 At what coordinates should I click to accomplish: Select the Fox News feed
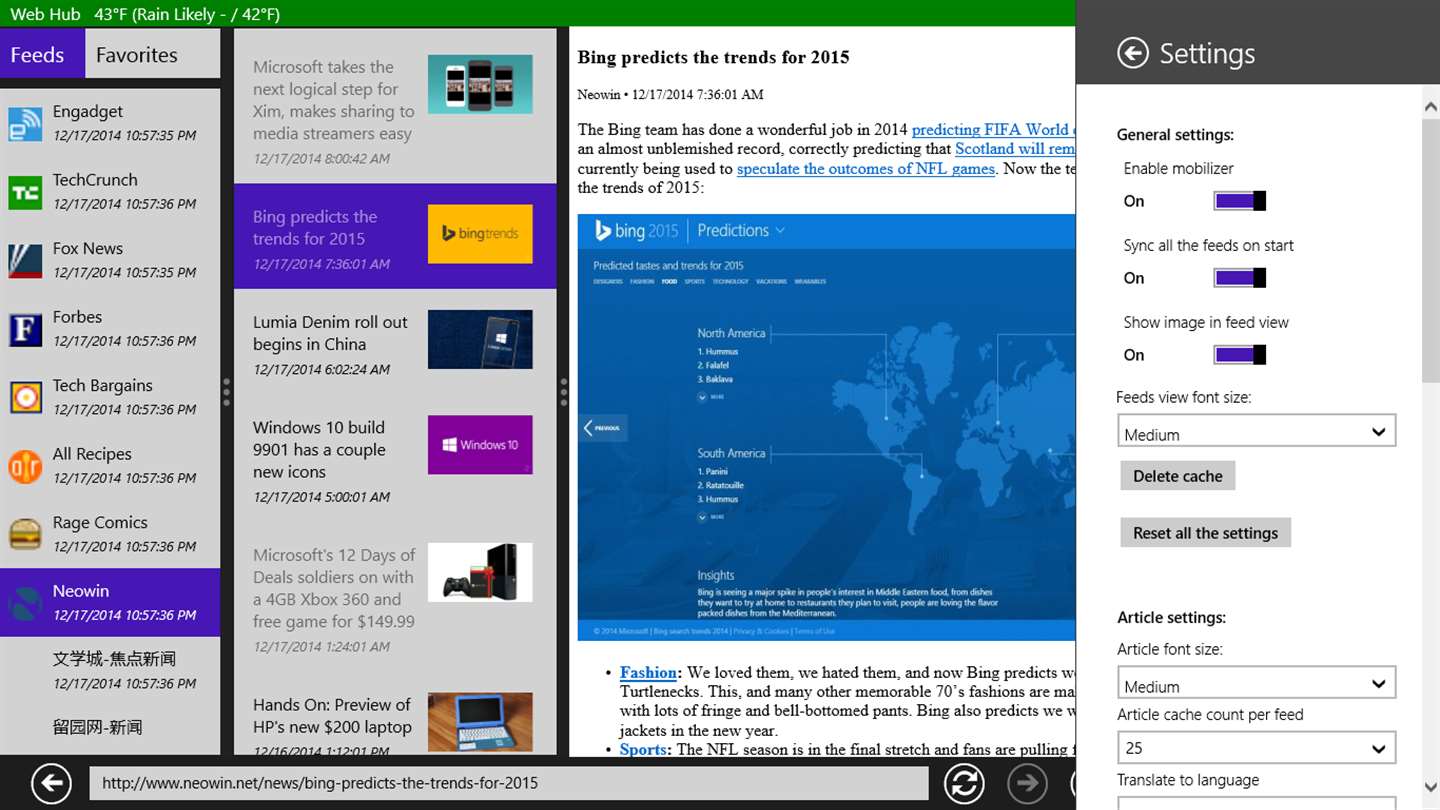pyautogui.click(x=110, y=260)
